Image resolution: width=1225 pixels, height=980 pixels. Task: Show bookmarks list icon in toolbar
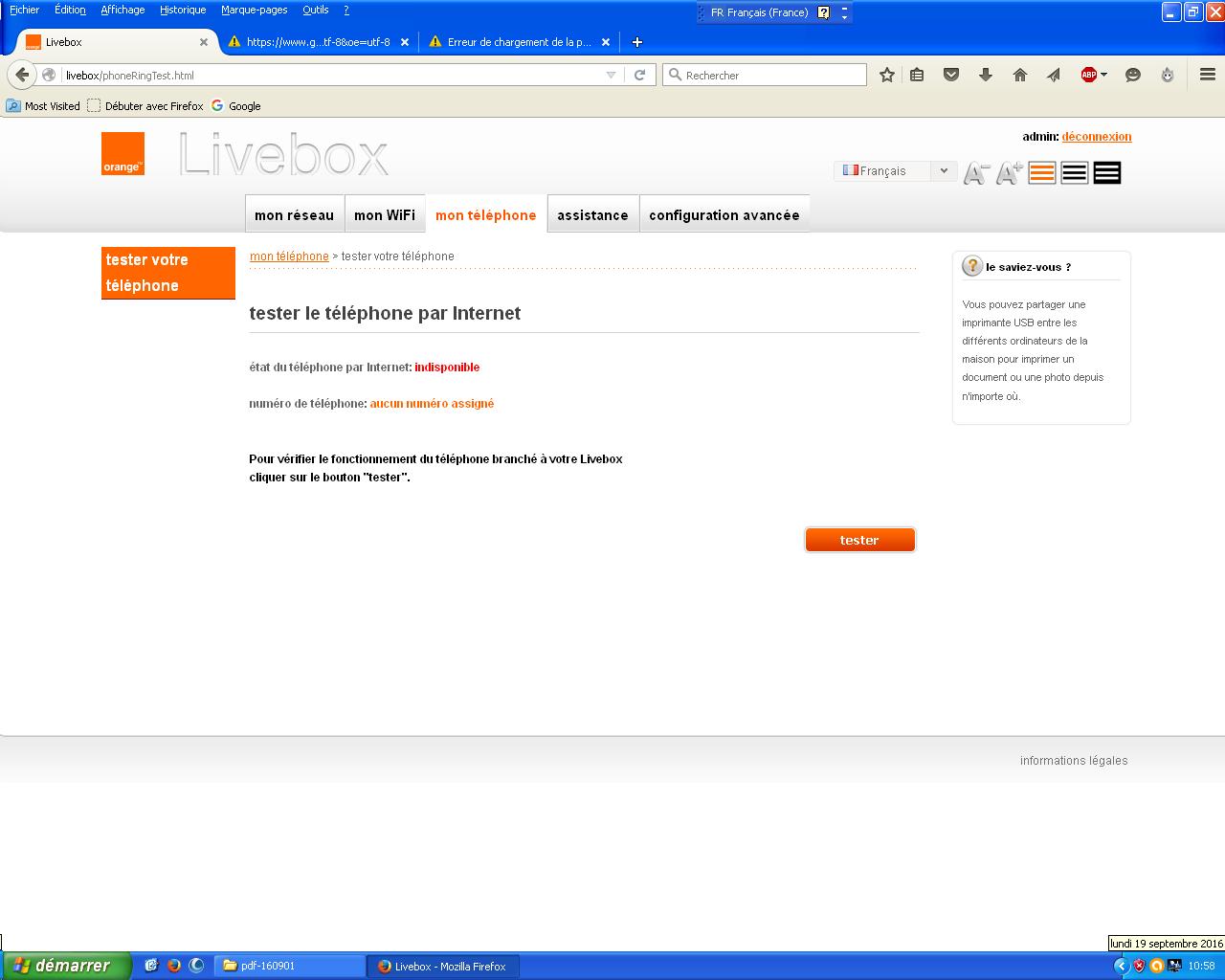coord(917,75)
